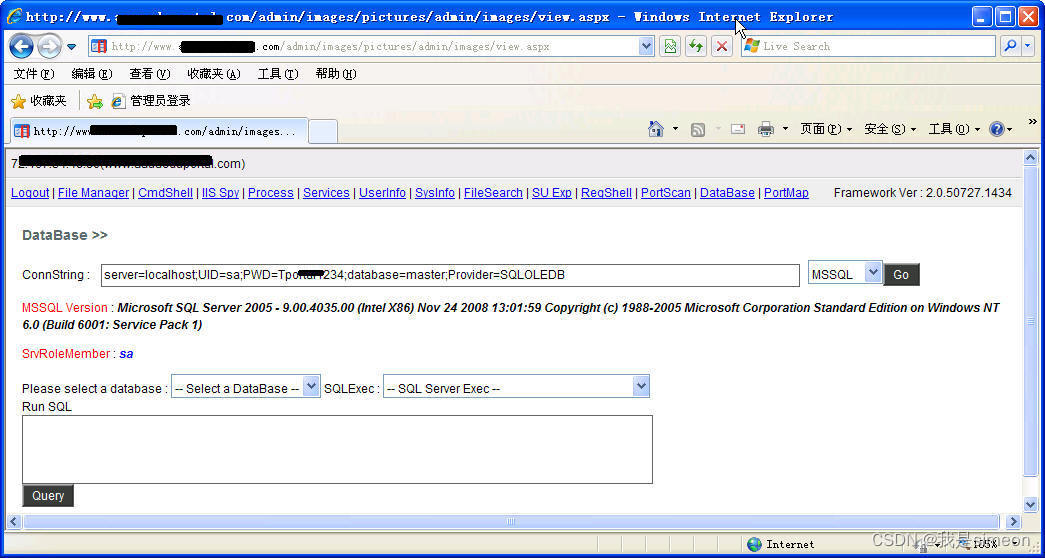Open the File Manager link
The width and height of the screenshot is (1045, 558).
pos(93,193)
